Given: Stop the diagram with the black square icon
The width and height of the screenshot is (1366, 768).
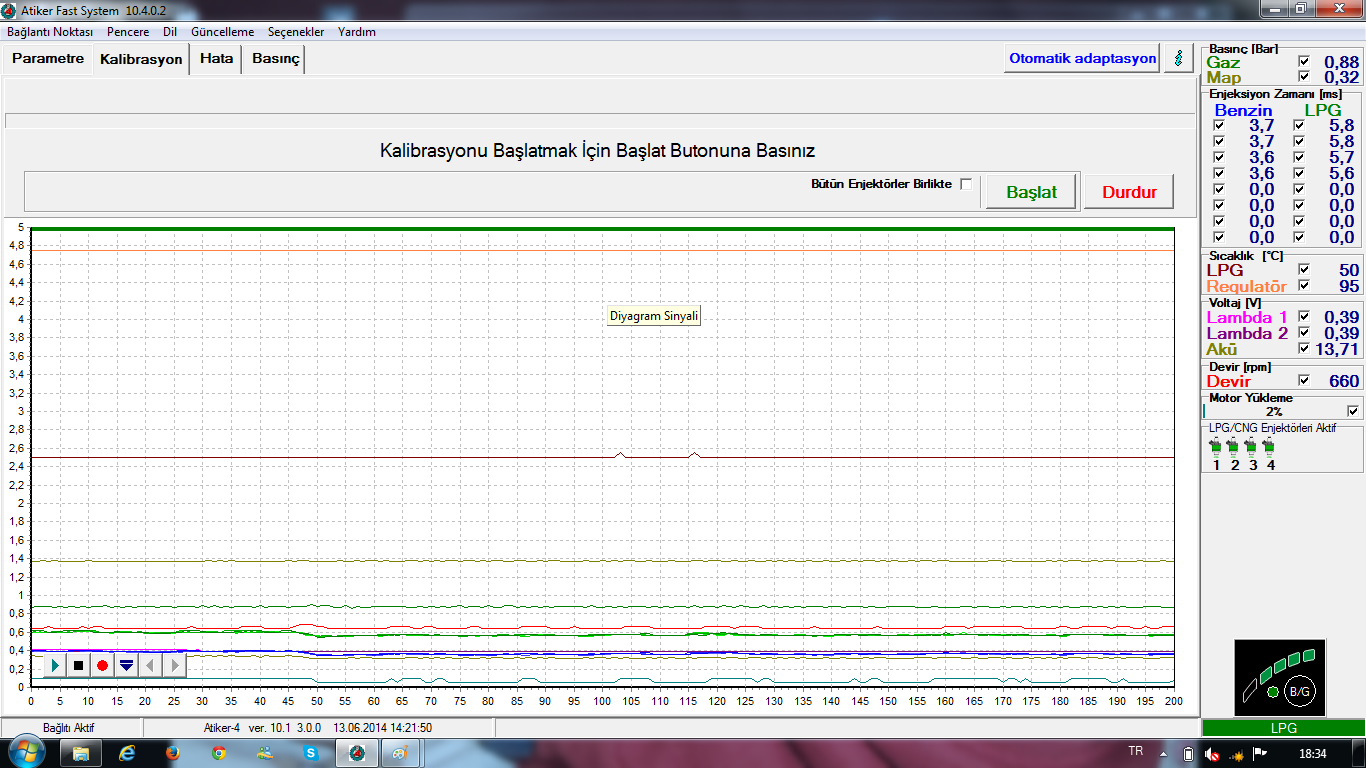Looking at the screenshot, I should click(x=78, y=665).
